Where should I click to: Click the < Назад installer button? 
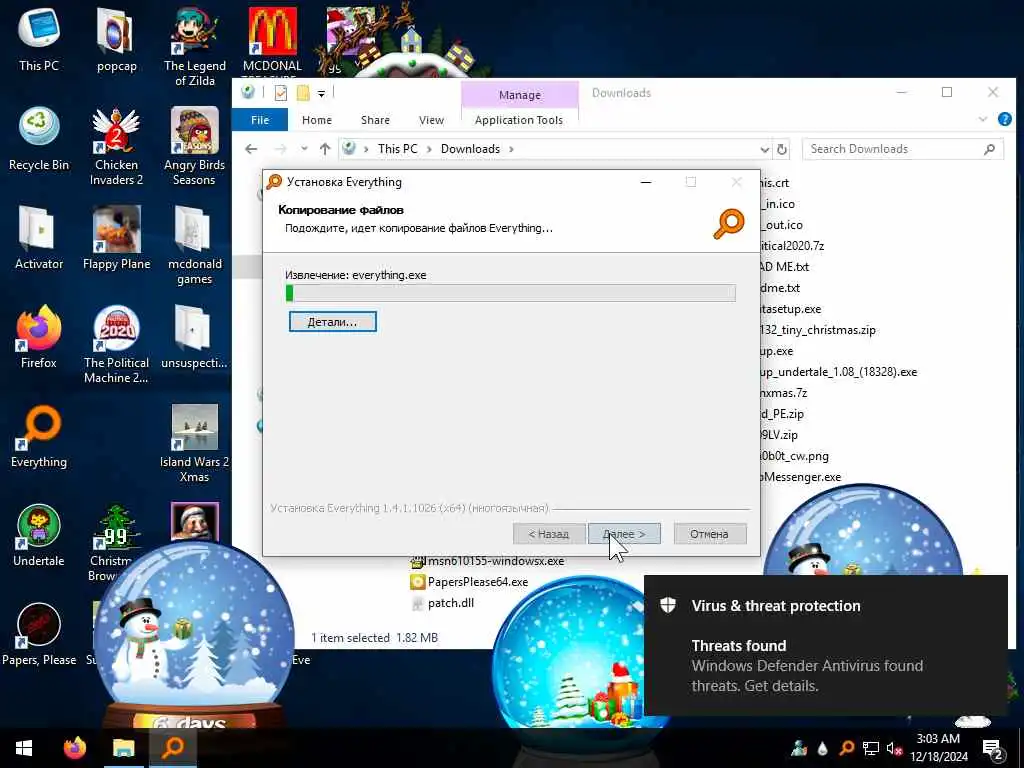point(549,534)
